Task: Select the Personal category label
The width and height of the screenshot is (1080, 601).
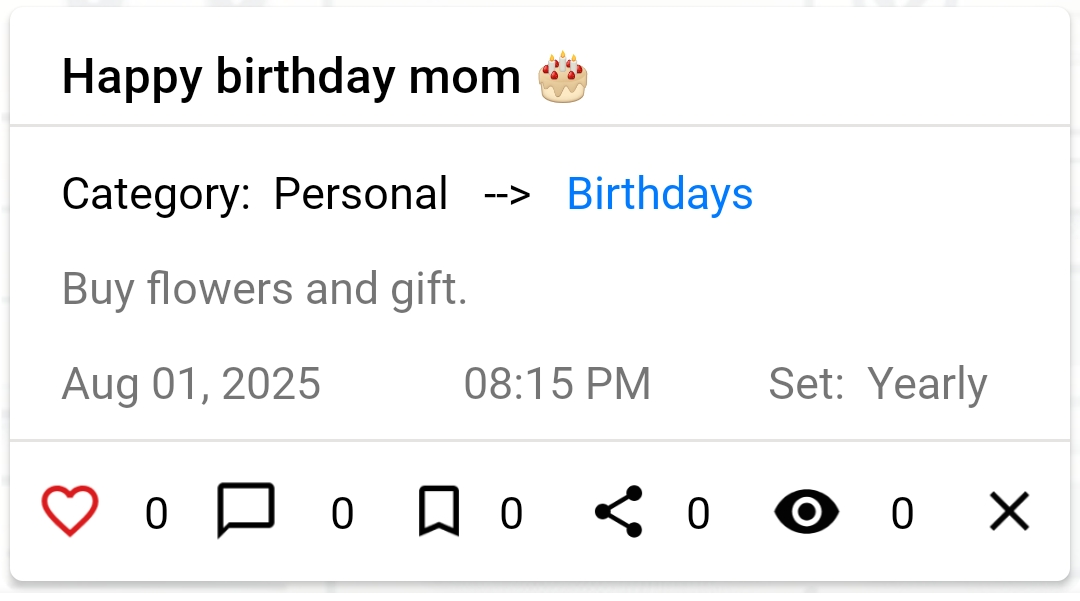Action: point(360,194)
